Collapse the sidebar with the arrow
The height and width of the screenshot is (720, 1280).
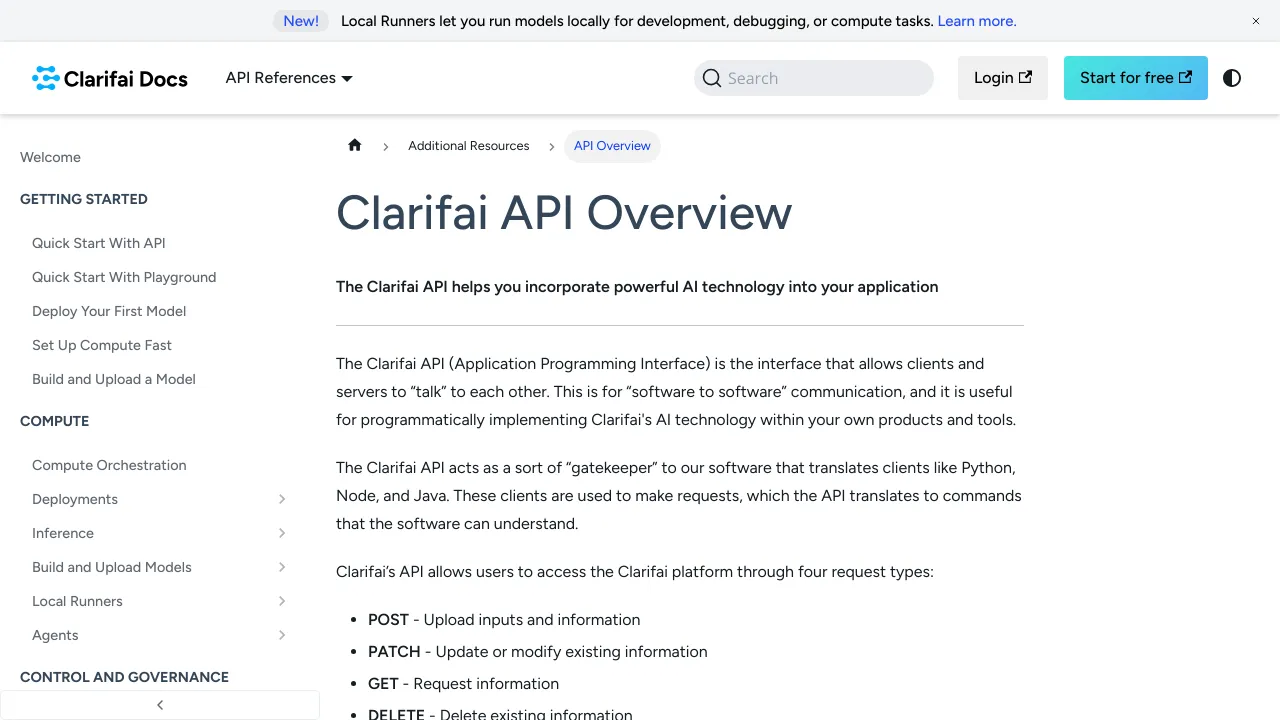(x=160, y=705)
